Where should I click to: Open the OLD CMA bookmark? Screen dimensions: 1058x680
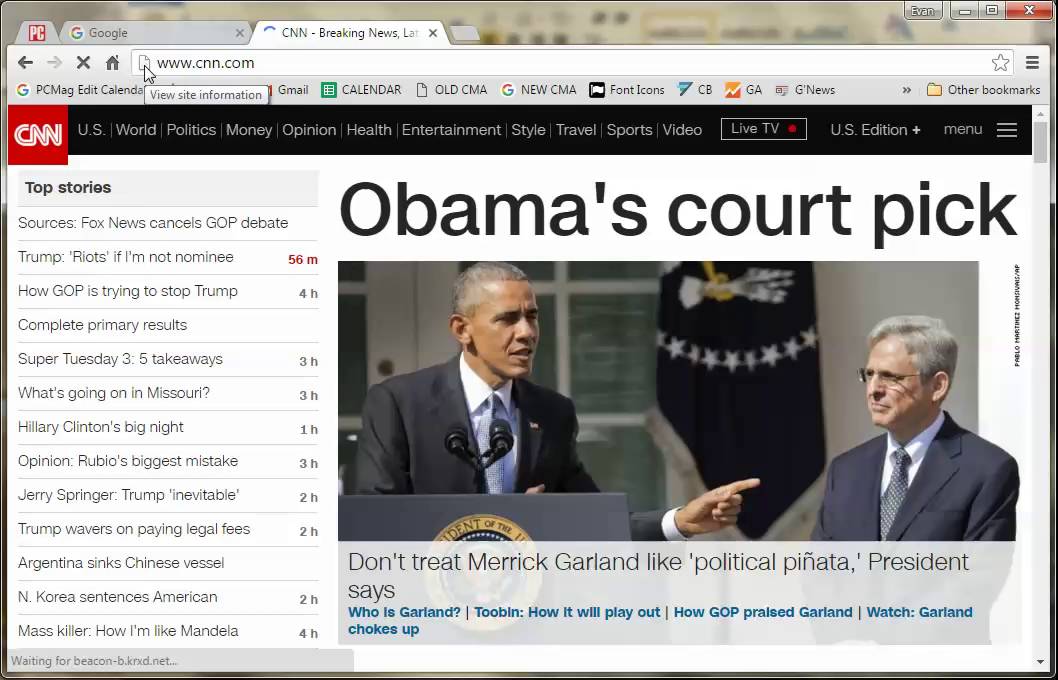[x=451, y=90]
